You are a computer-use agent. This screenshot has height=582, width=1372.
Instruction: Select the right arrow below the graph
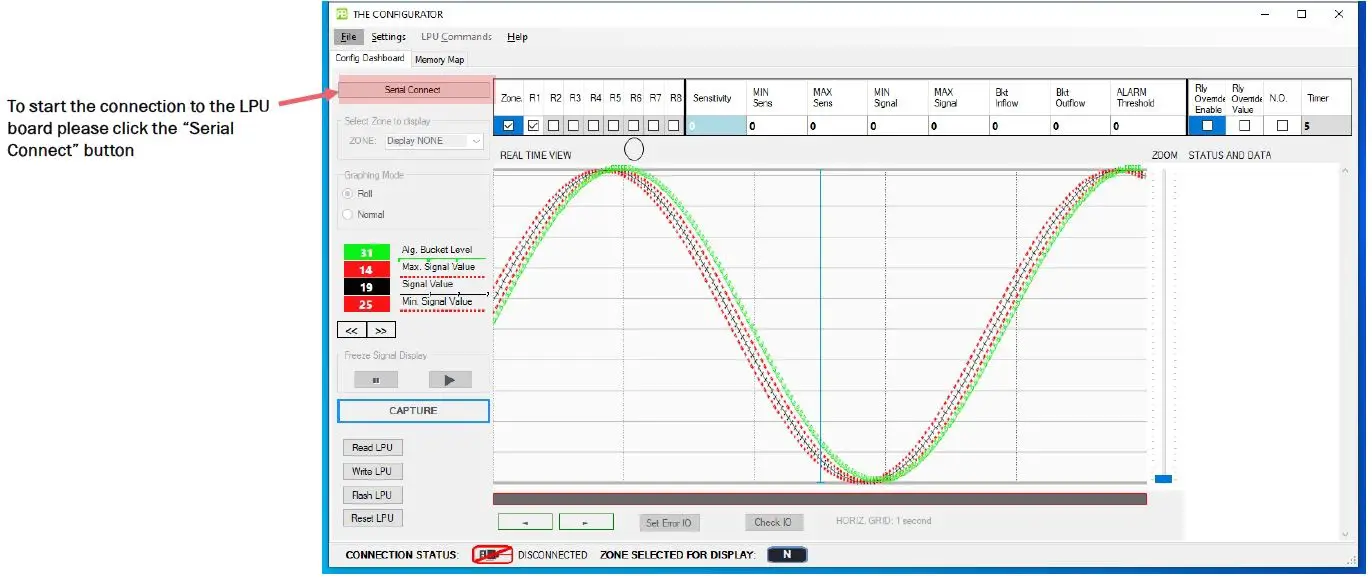586,521
